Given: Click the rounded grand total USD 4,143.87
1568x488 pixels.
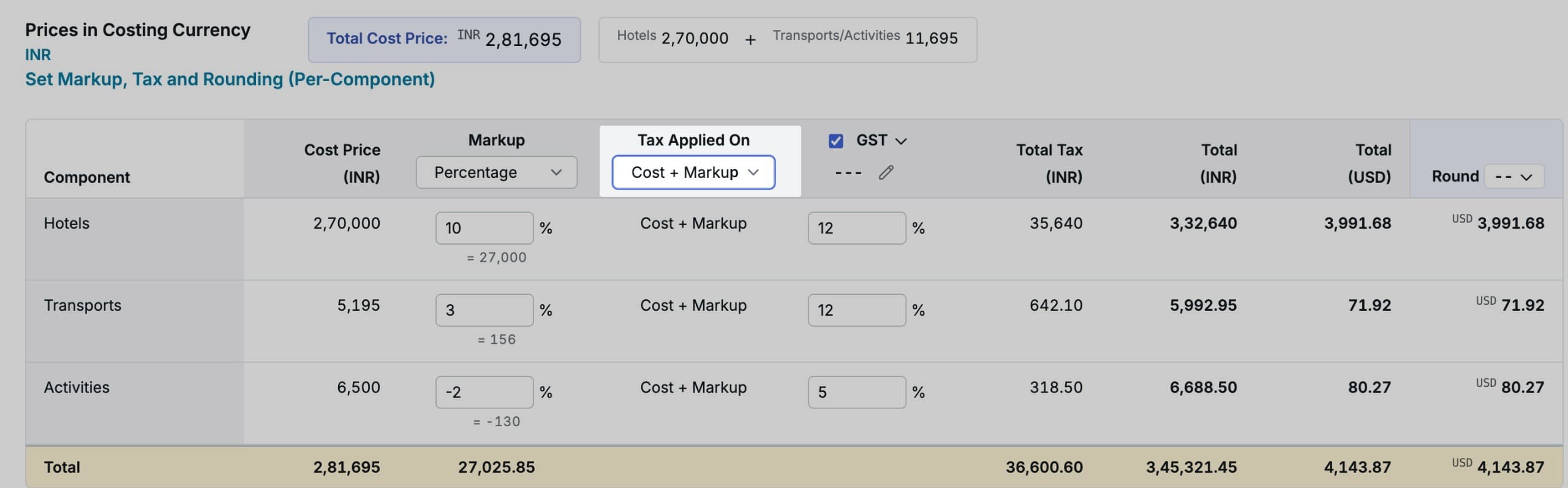Looking at the screenshot, I should (1510, 467).
